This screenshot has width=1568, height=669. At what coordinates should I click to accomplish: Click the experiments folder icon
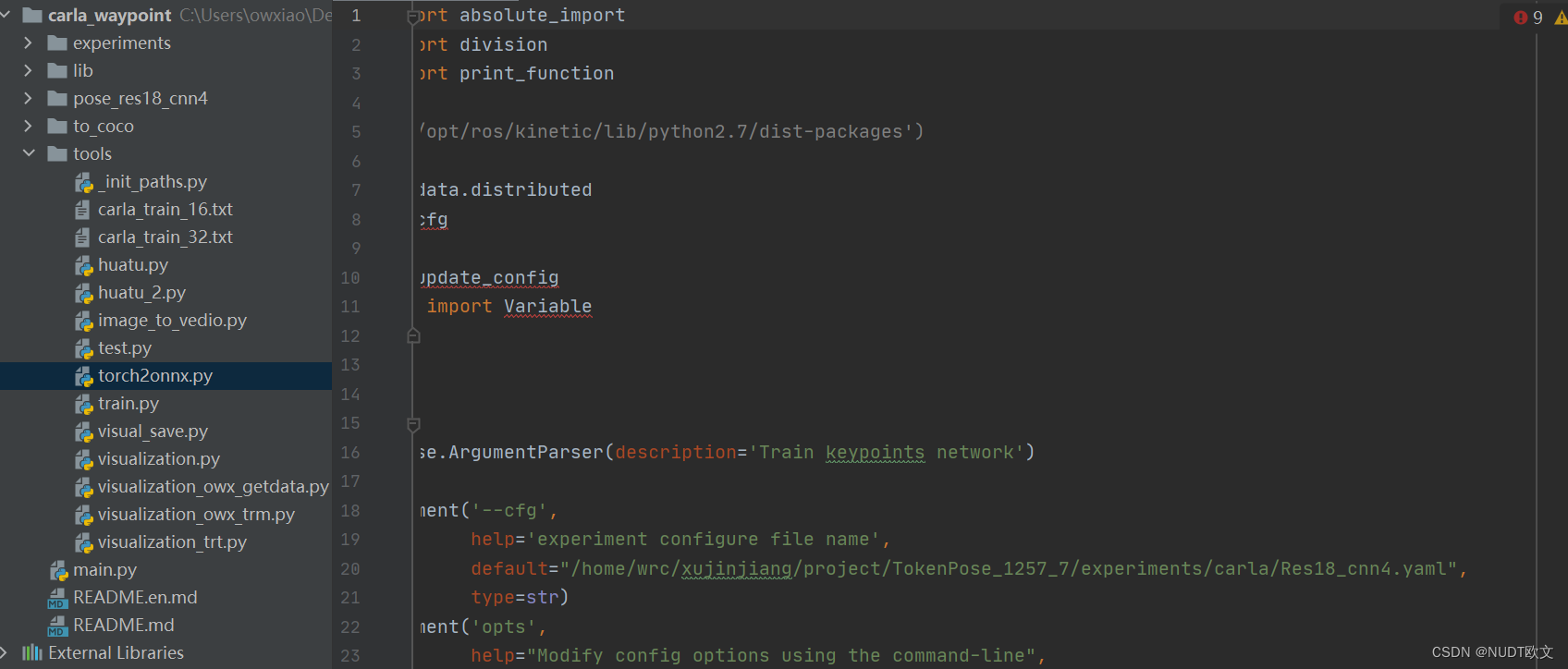pos(57,43)
